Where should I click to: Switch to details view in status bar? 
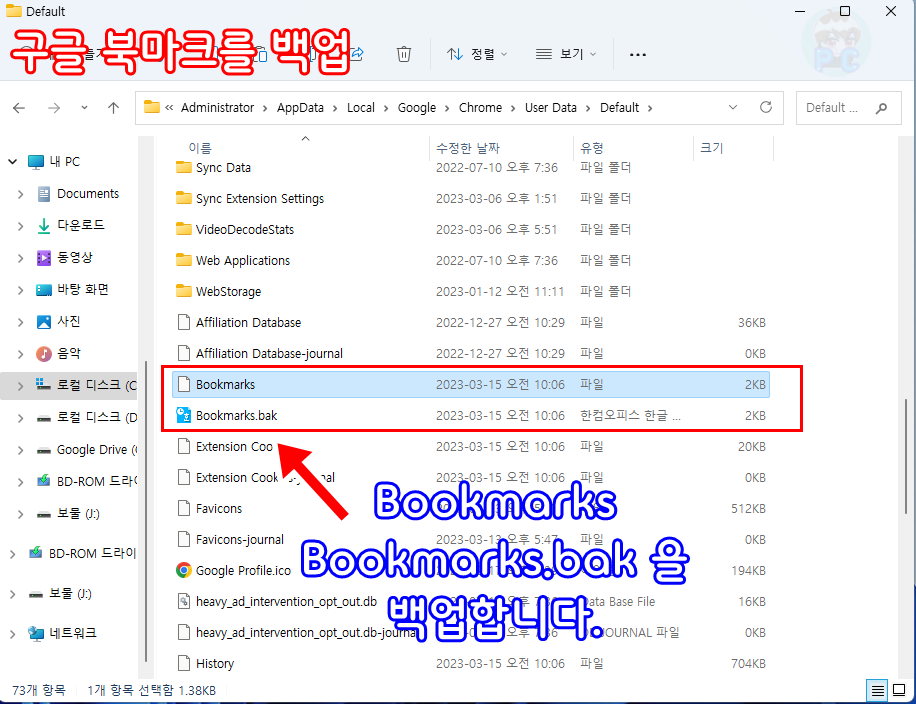[x=877, y=691]
